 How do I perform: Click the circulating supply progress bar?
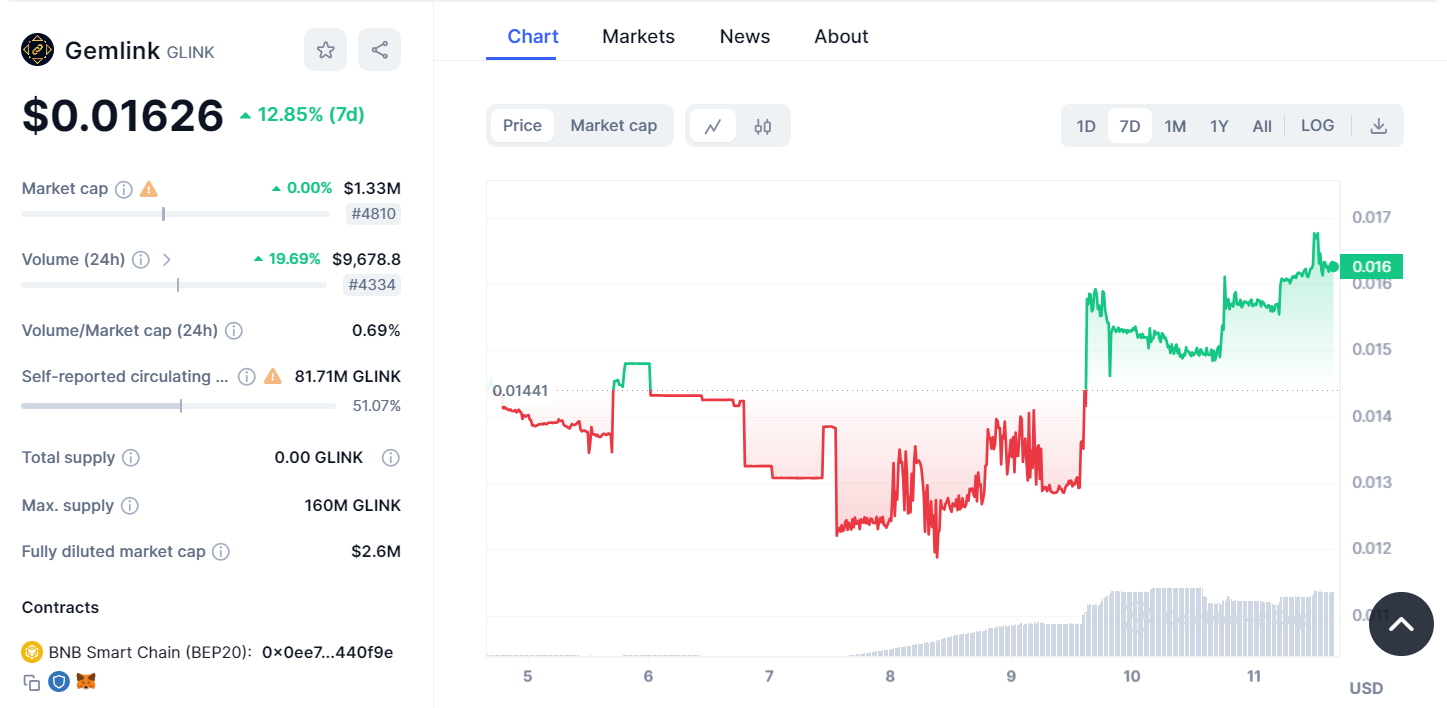[178, 406]
